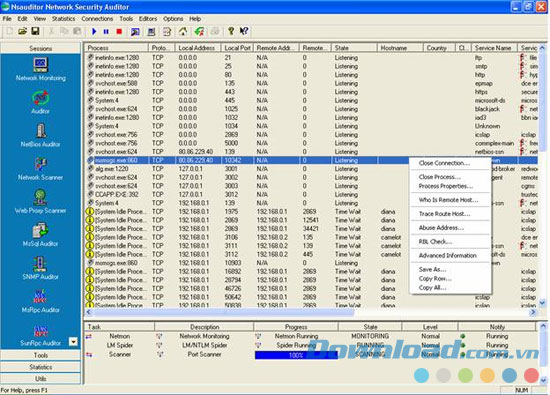Click the Progress column header in lower pane
Image resolution: width=550 pixels, height=395 pixels.
(x=296, y=327)
